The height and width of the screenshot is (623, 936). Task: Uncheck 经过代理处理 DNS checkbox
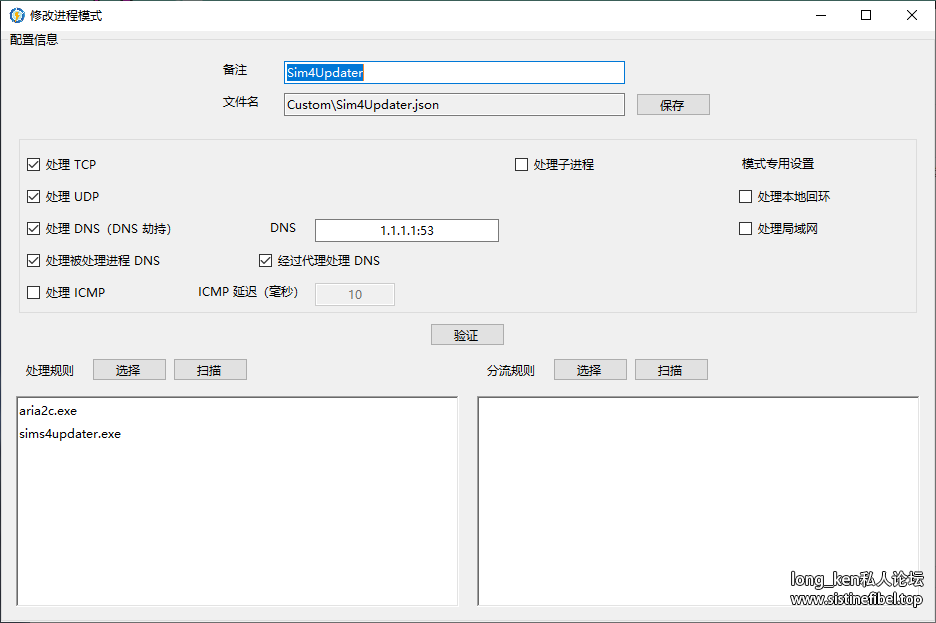pyautogui.click(x=266, y=261)
